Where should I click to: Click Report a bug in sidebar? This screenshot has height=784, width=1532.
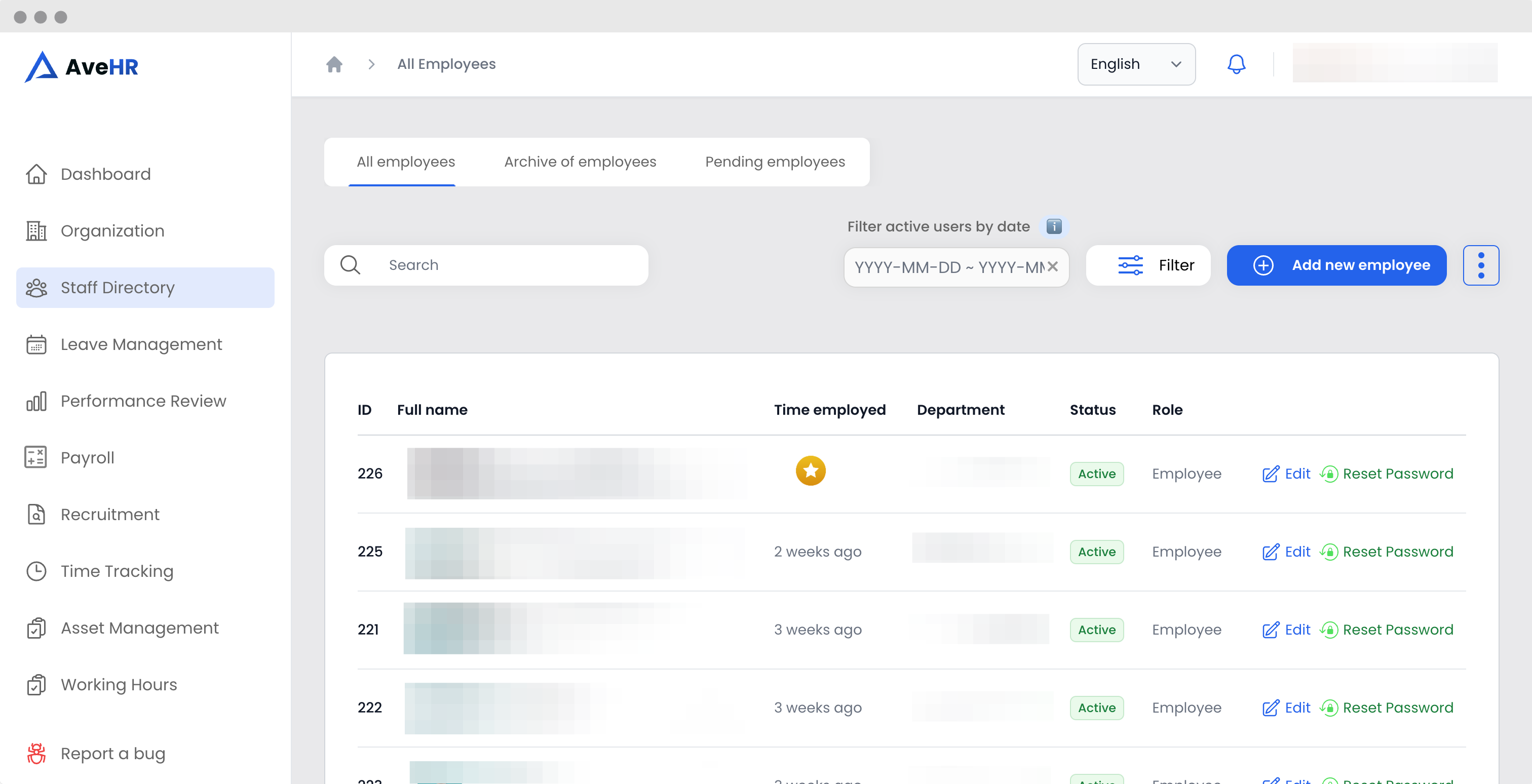click(x=112, y=753)
